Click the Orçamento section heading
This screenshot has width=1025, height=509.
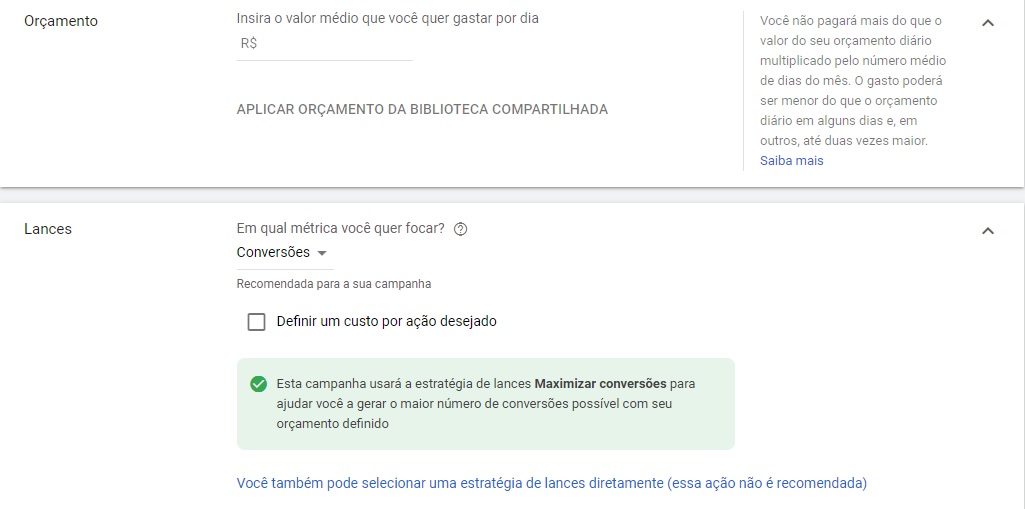pyautogui.click(x=61, y=21)
